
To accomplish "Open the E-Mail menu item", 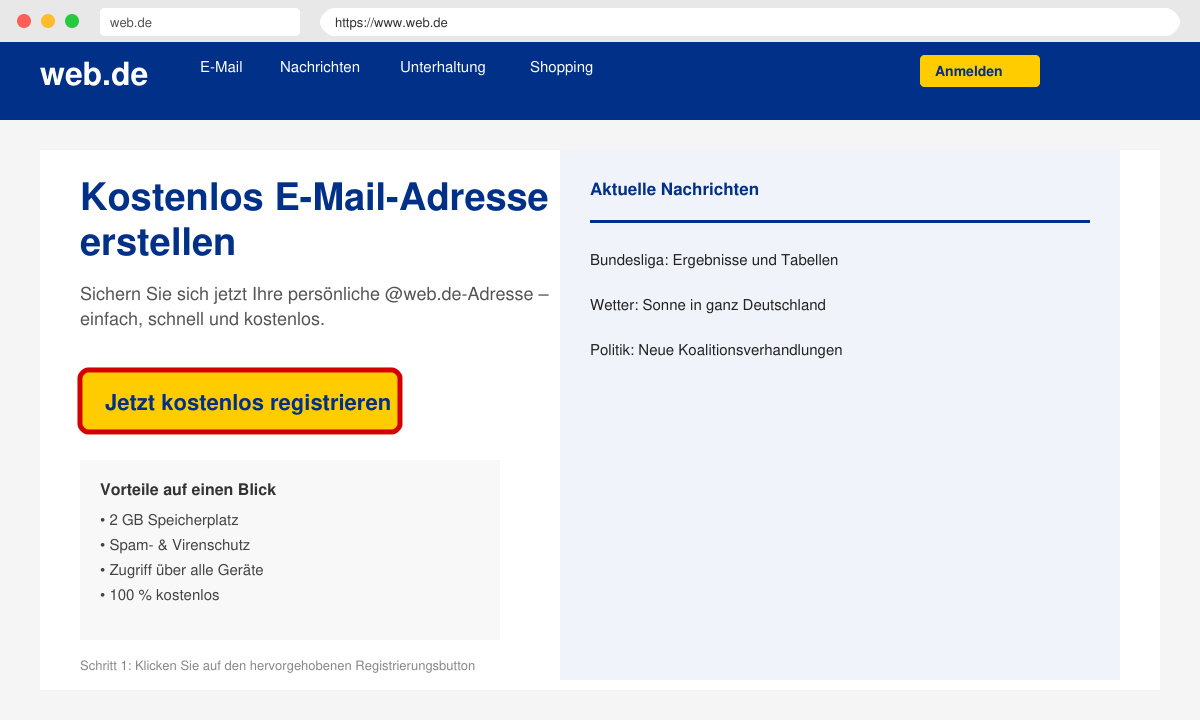I will pyautogui.click(x=221, y=67).
